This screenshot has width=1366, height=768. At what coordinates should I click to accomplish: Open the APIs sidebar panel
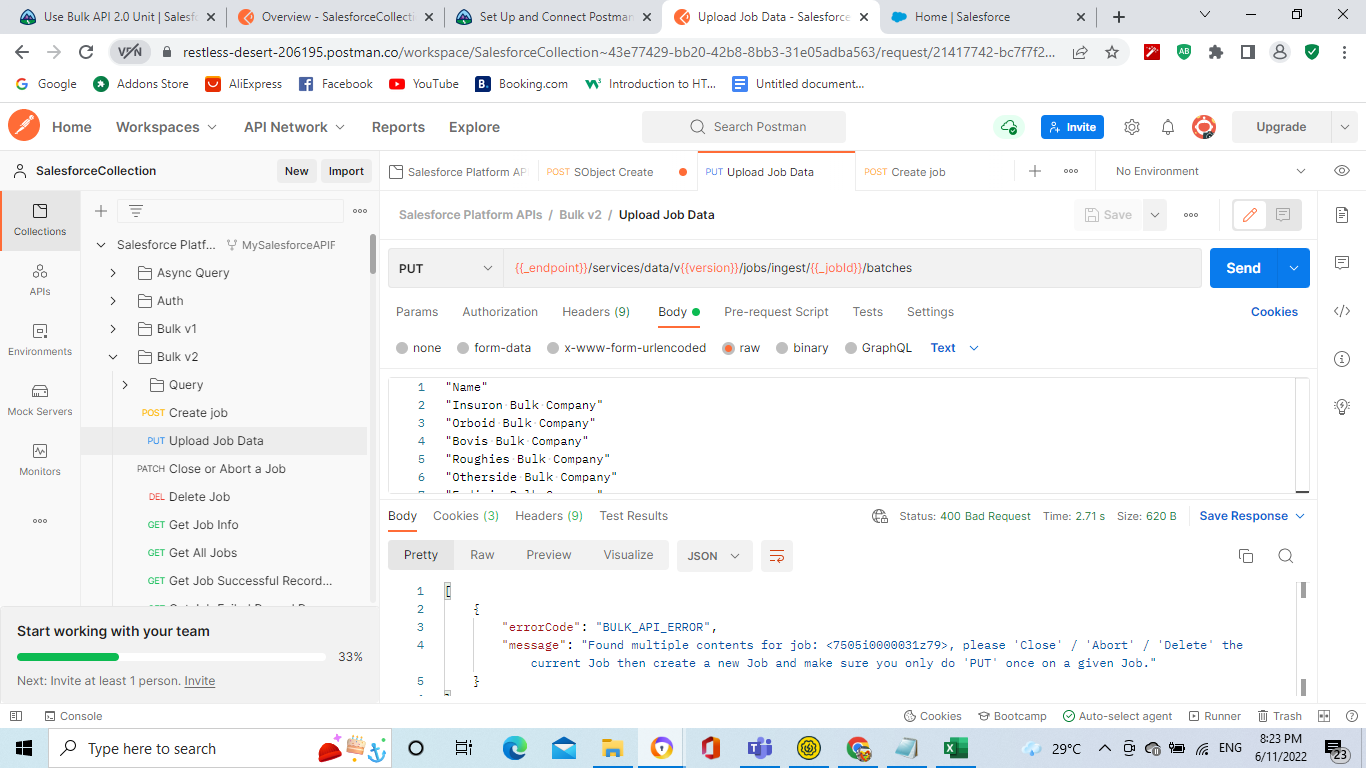(40, 281)
